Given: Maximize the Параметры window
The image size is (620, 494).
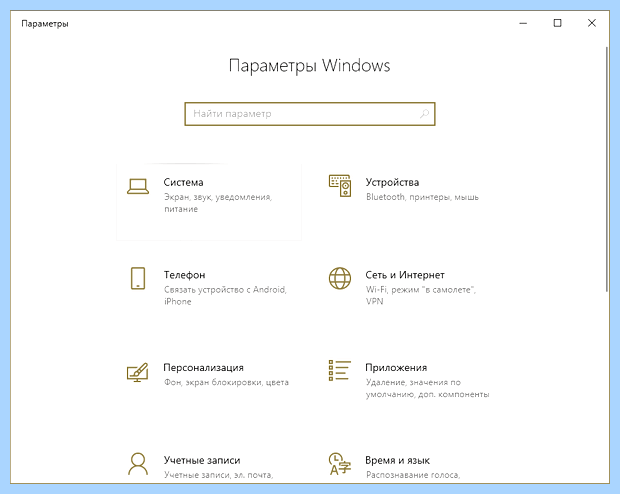Looking at the screenshot, I should pyautogui.click(x=558, y=23).
